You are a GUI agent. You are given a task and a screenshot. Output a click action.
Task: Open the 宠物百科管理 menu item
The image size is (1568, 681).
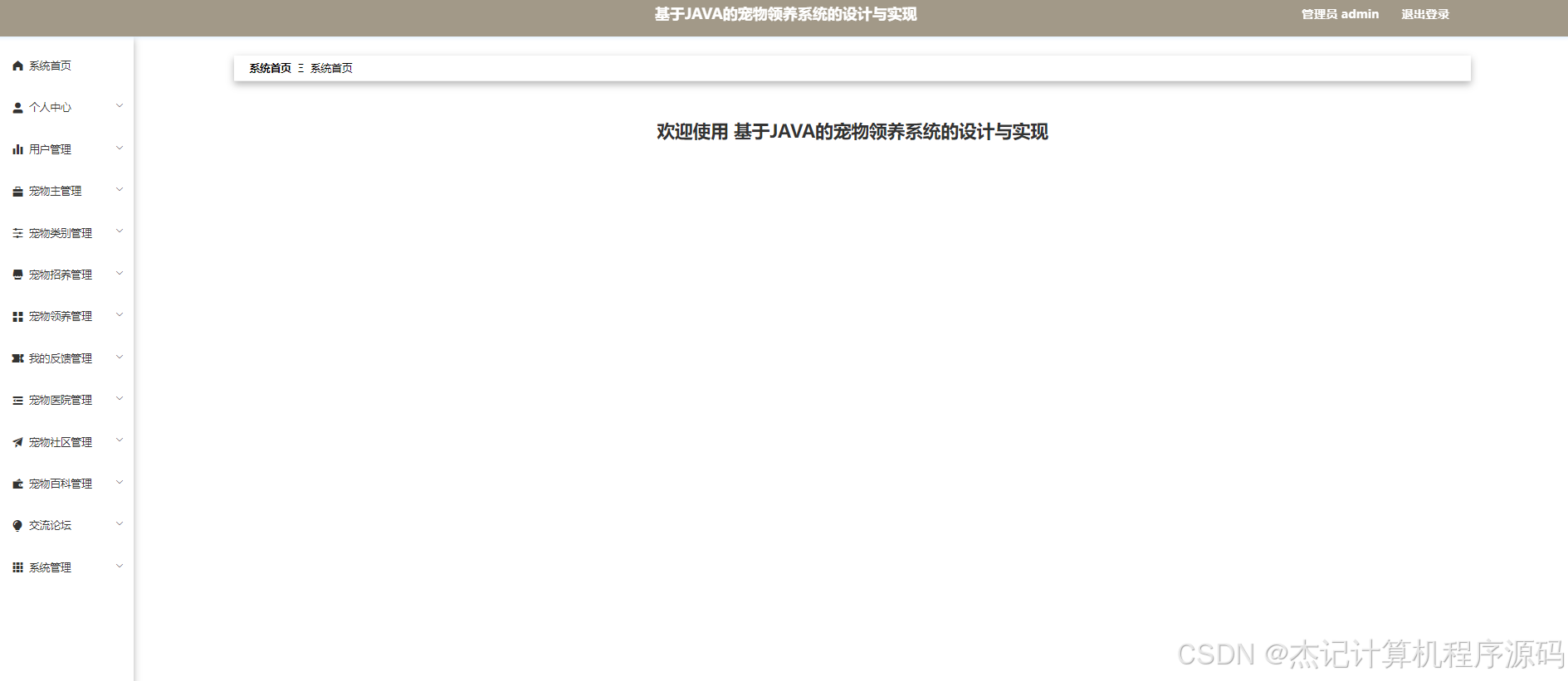pos(66,484)
